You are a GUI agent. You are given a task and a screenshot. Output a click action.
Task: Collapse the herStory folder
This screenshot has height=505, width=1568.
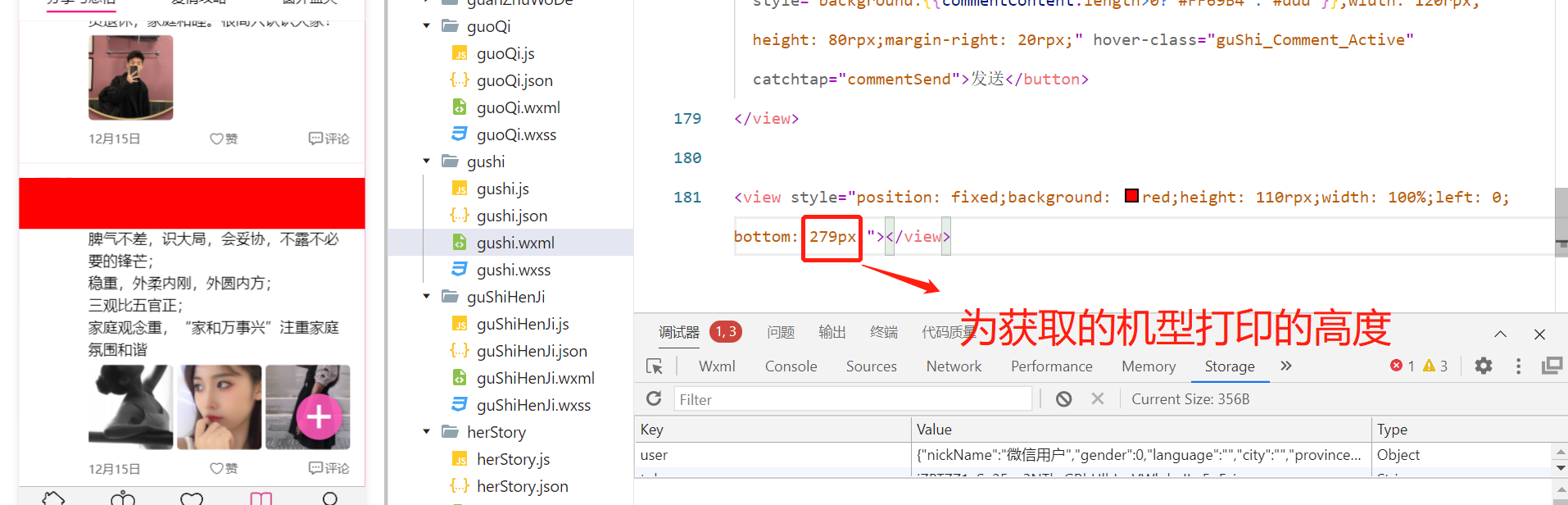[426, 432]
